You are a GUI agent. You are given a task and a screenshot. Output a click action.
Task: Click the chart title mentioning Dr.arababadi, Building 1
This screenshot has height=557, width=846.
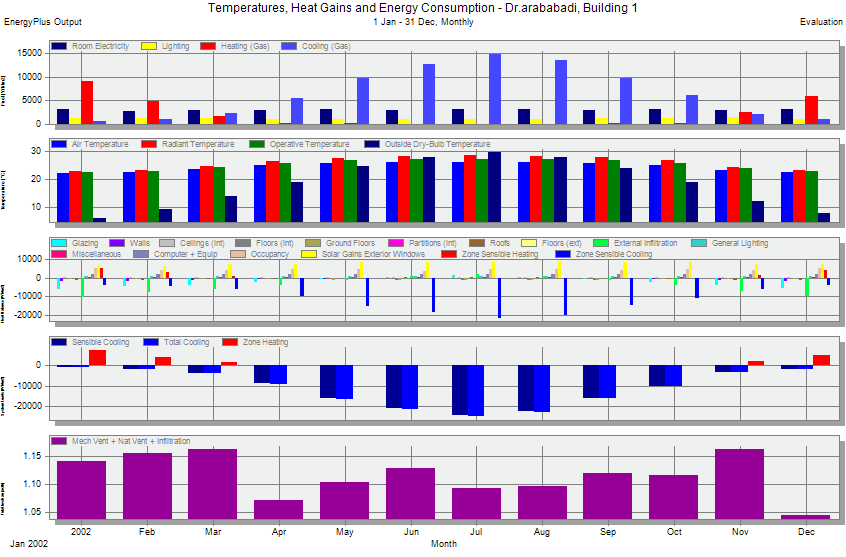pyautogui.click(x=422, y=8)
